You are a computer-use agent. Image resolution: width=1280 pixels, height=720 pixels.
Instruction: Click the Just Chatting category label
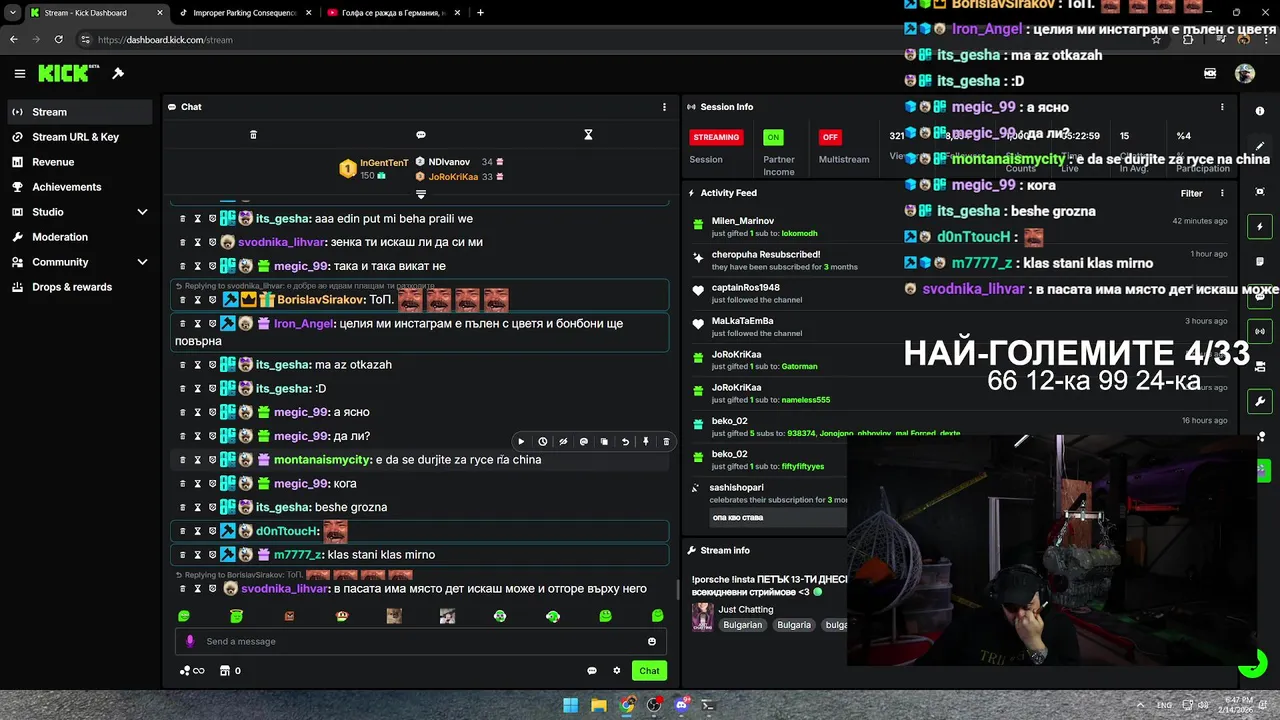(x=746, y=609)
